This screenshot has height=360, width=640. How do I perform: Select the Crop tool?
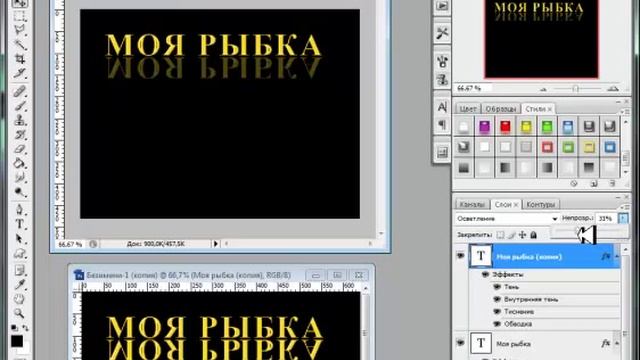pos(20,59)
